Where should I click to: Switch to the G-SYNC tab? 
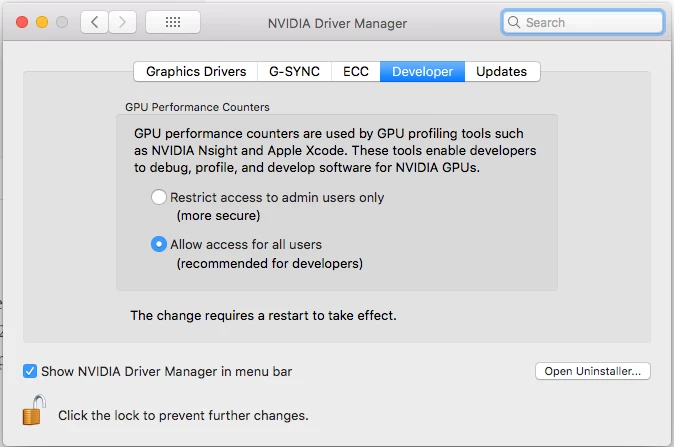tap(294, 71)
